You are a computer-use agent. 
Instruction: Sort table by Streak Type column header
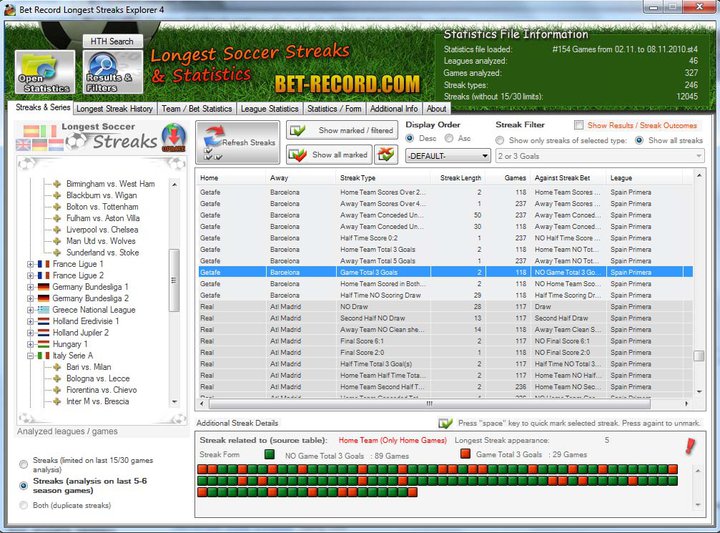pyautogui.click(x=383, y=178)
